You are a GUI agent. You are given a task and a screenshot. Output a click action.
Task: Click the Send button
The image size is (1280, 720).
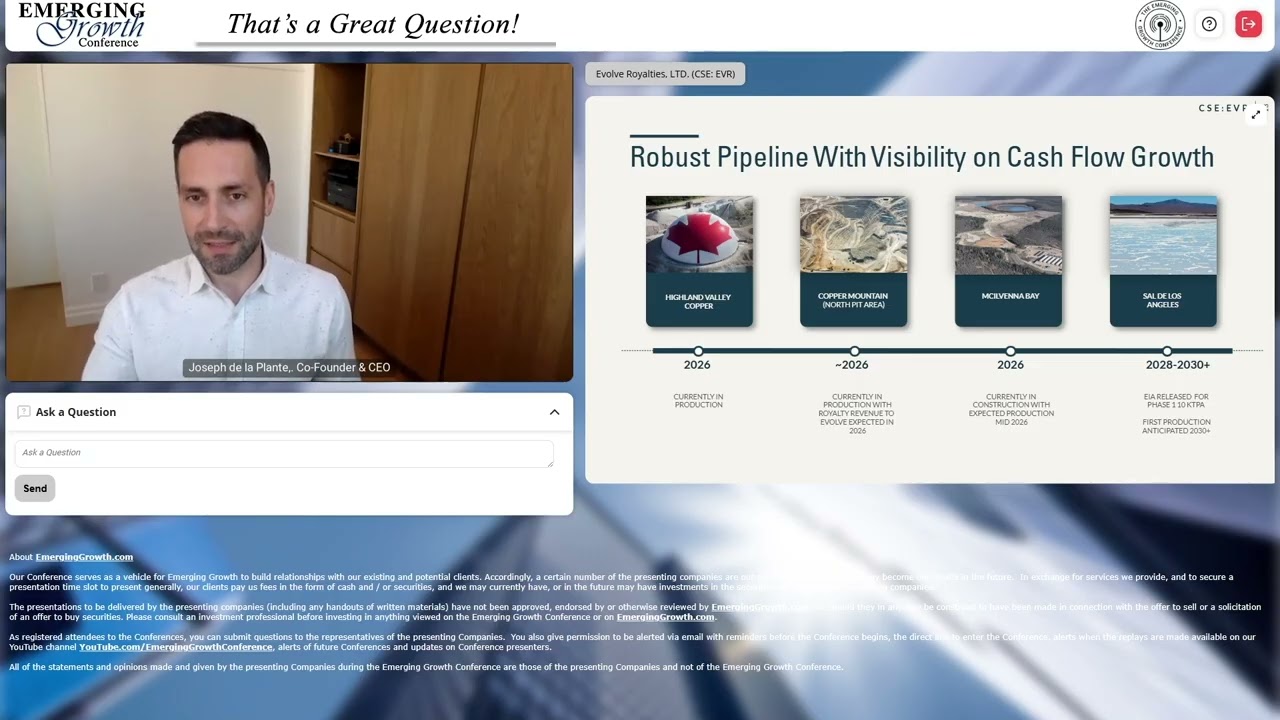click(x=35, y=488)
